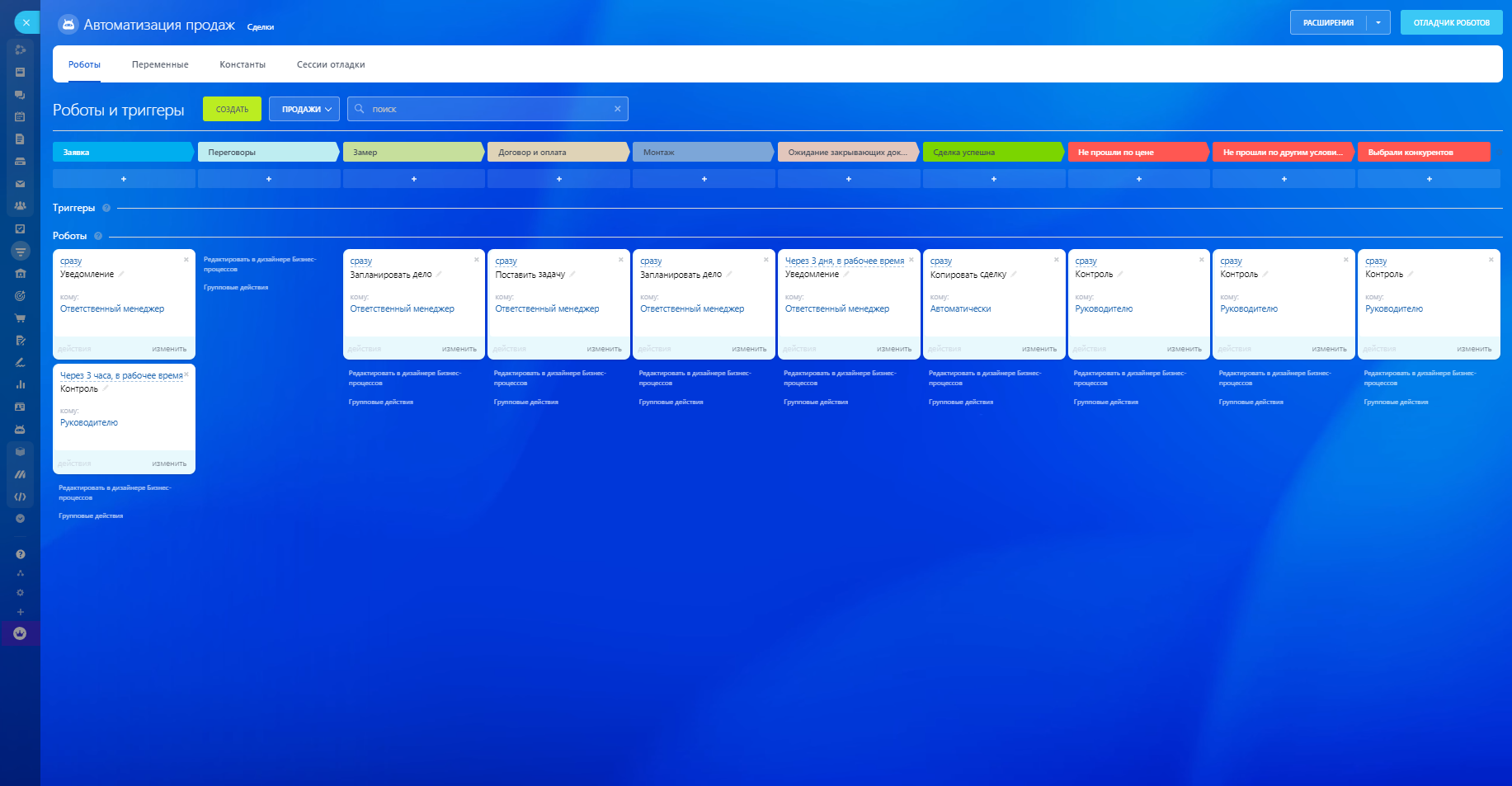Open the 'Через 3 дня, в рабочее время' delay setting
1512x786 pixels.
845,261
